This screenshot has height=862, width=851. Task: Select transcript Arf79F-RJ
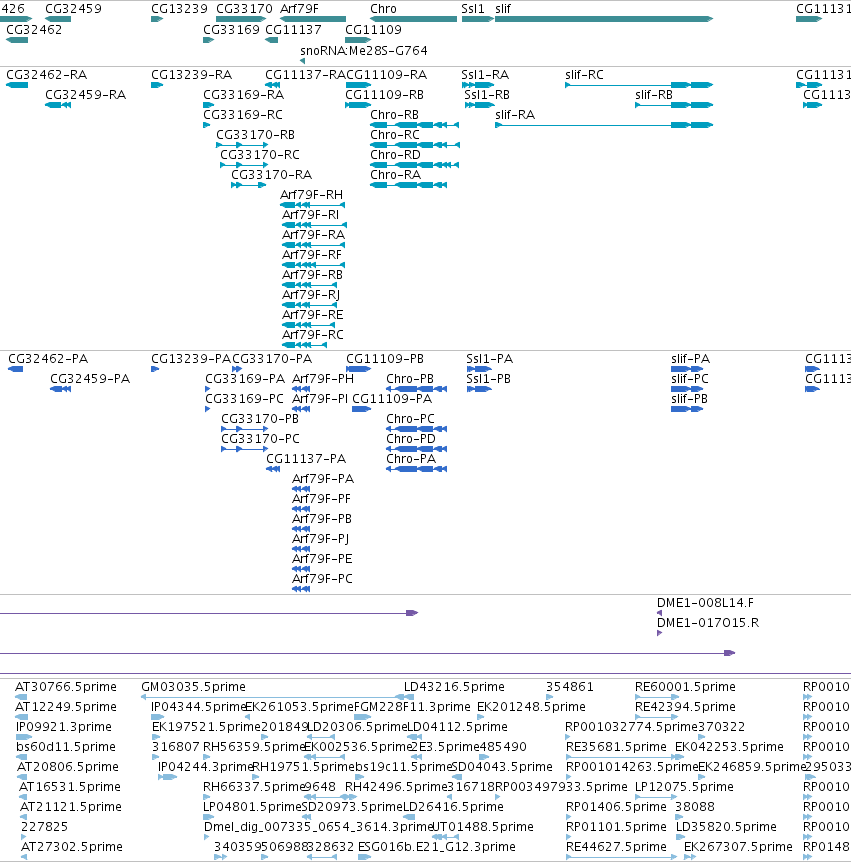pos(311,295)
